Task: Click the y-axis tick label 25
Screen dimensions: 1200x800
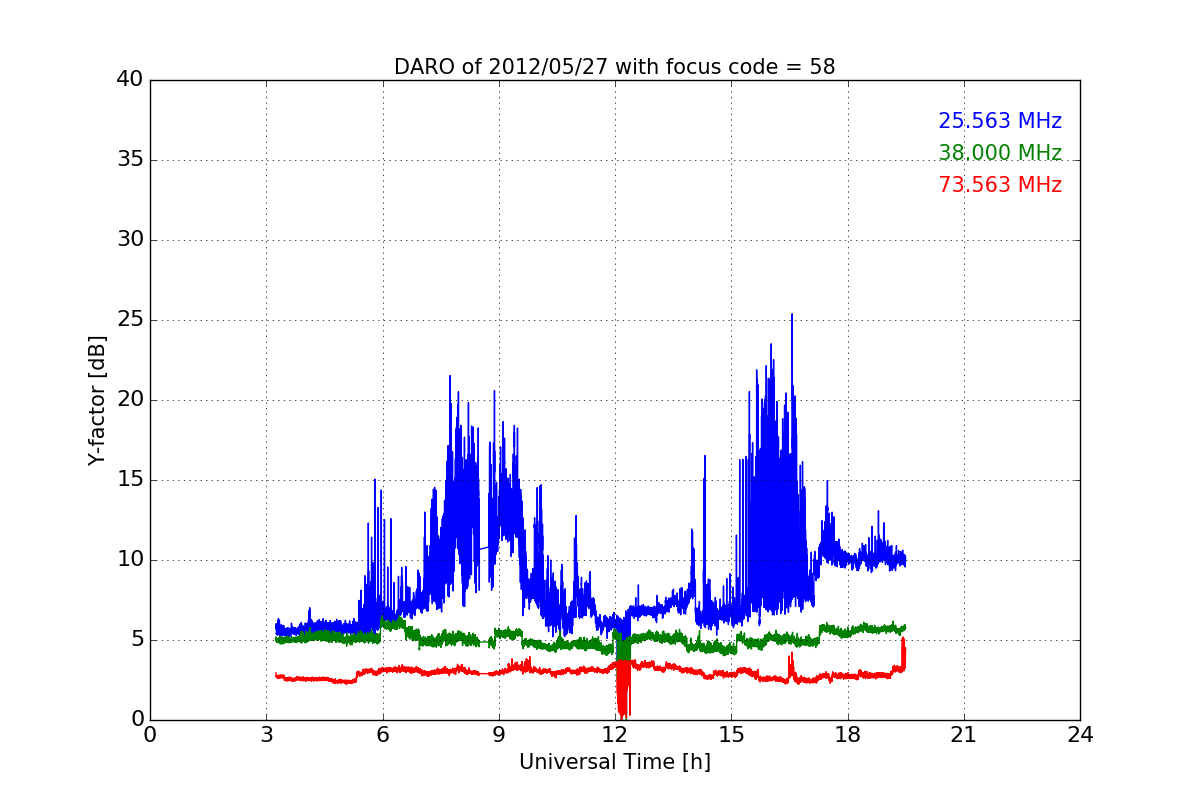Action: tap(130, 320)
